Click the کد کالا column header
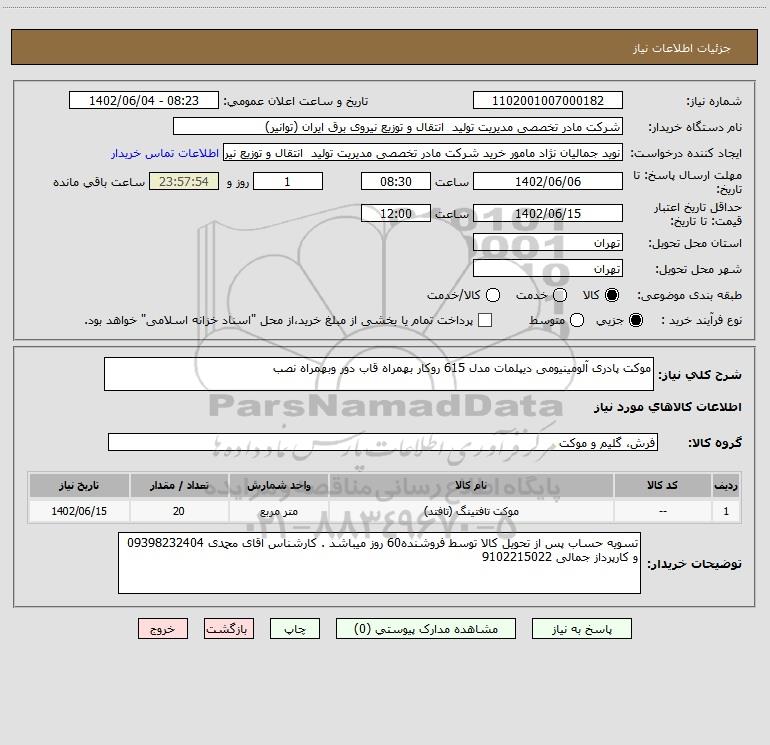Viewport: 770px width, 745px height. pyautogui.click(x=662, y=485)
